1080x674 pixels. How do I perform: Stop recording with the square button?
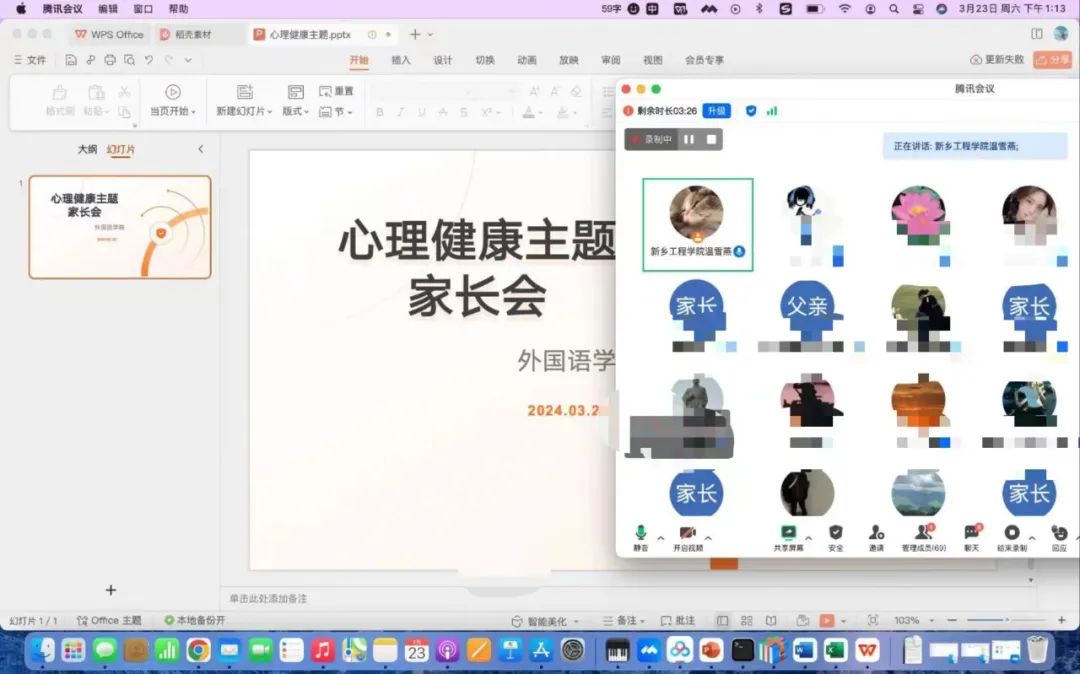point(711,140)
